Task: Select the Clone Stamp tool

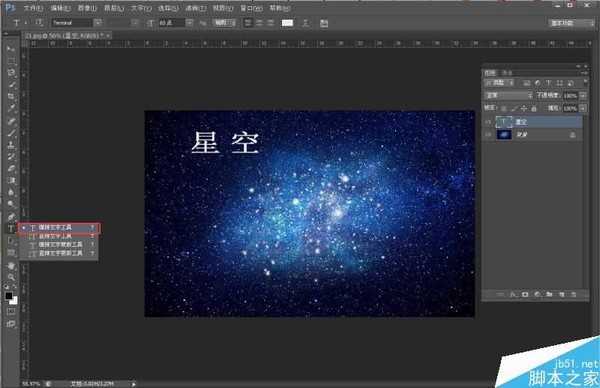Action: [x=11, y=145]
